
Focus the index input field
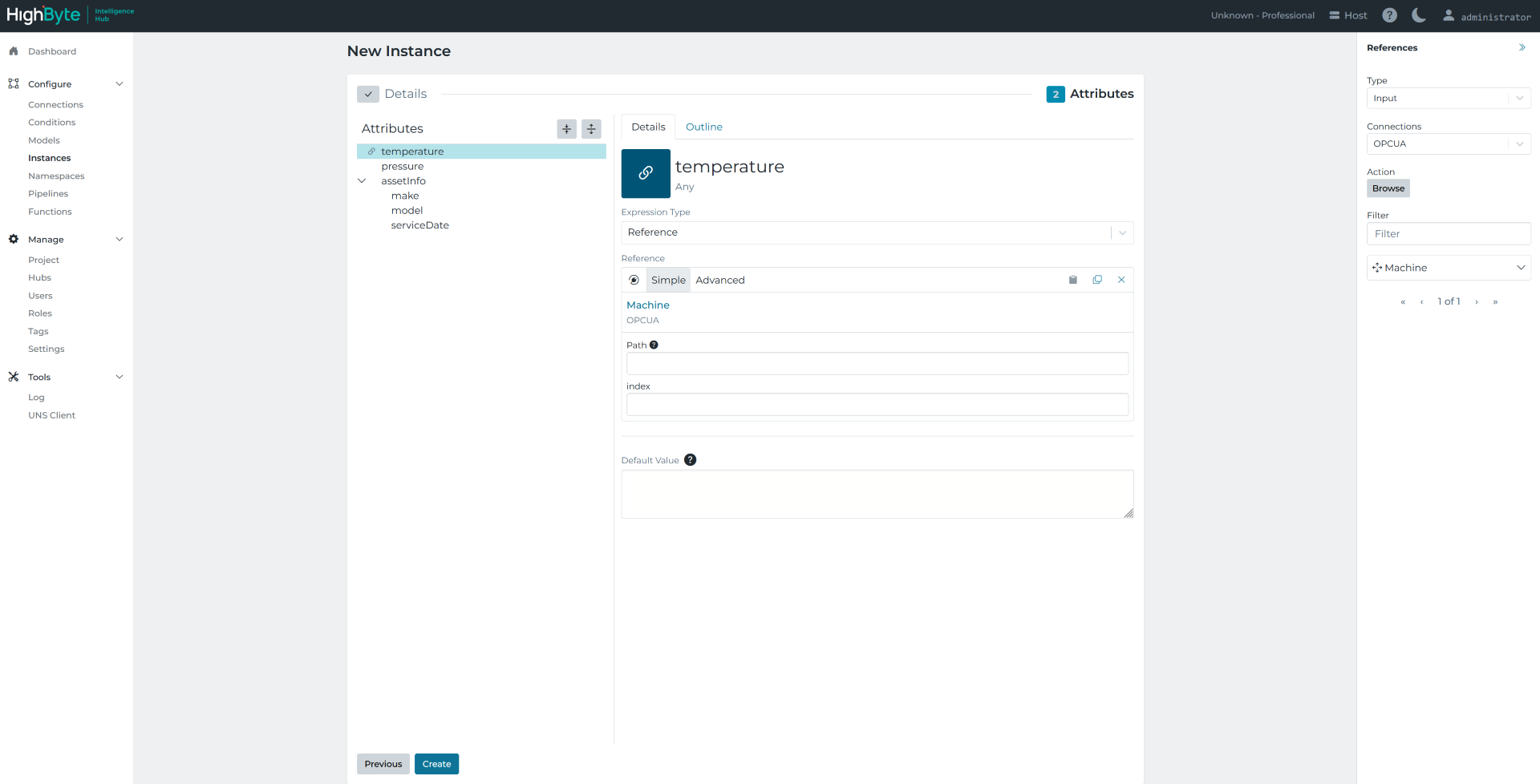(877, 405)
